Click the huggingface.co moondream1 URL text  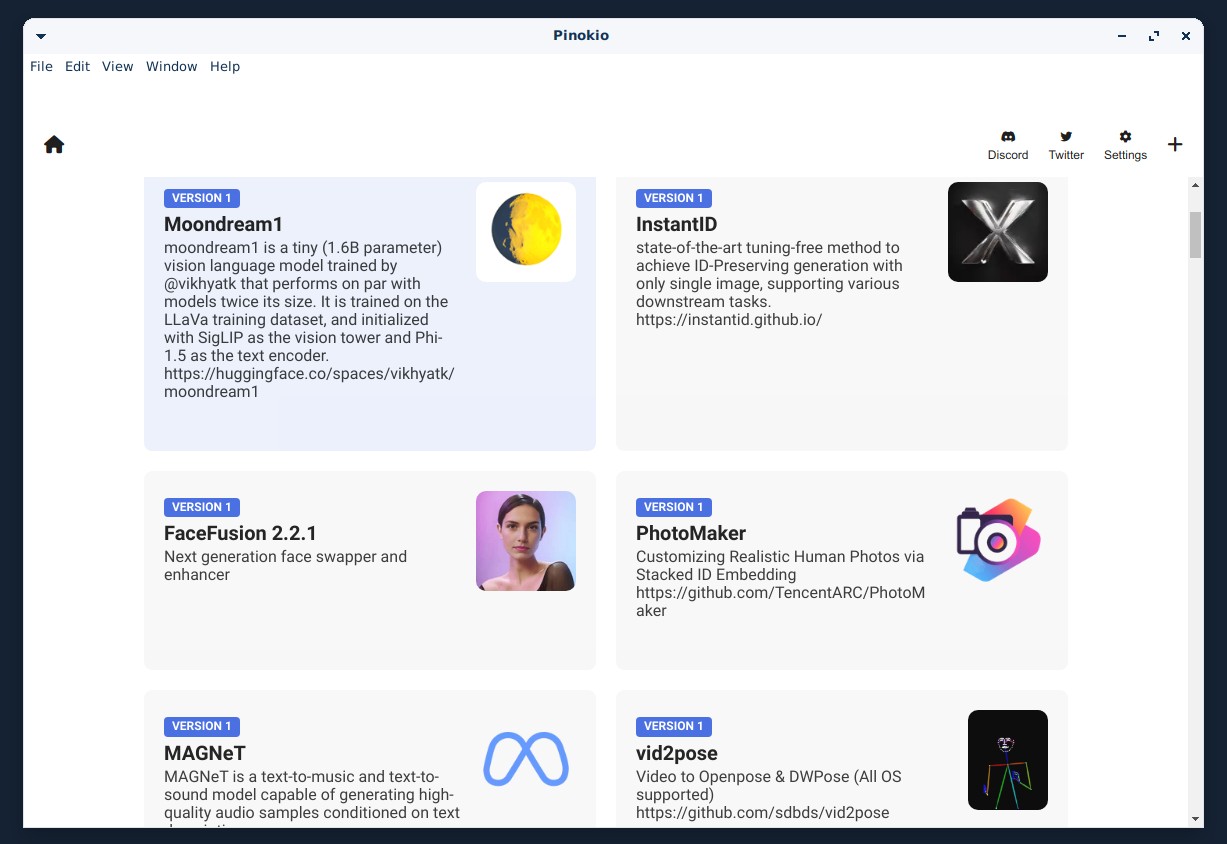click(x=309, y=383)
